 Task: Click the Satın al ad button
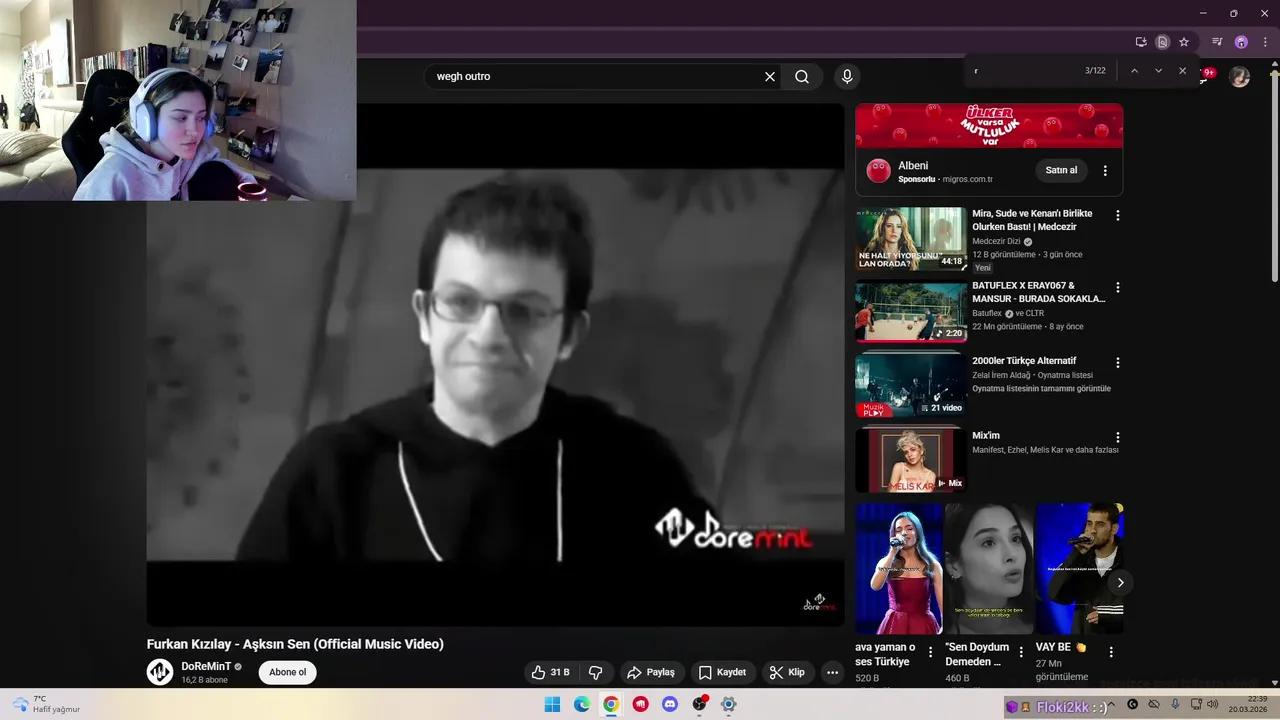tap(1061, 170)
